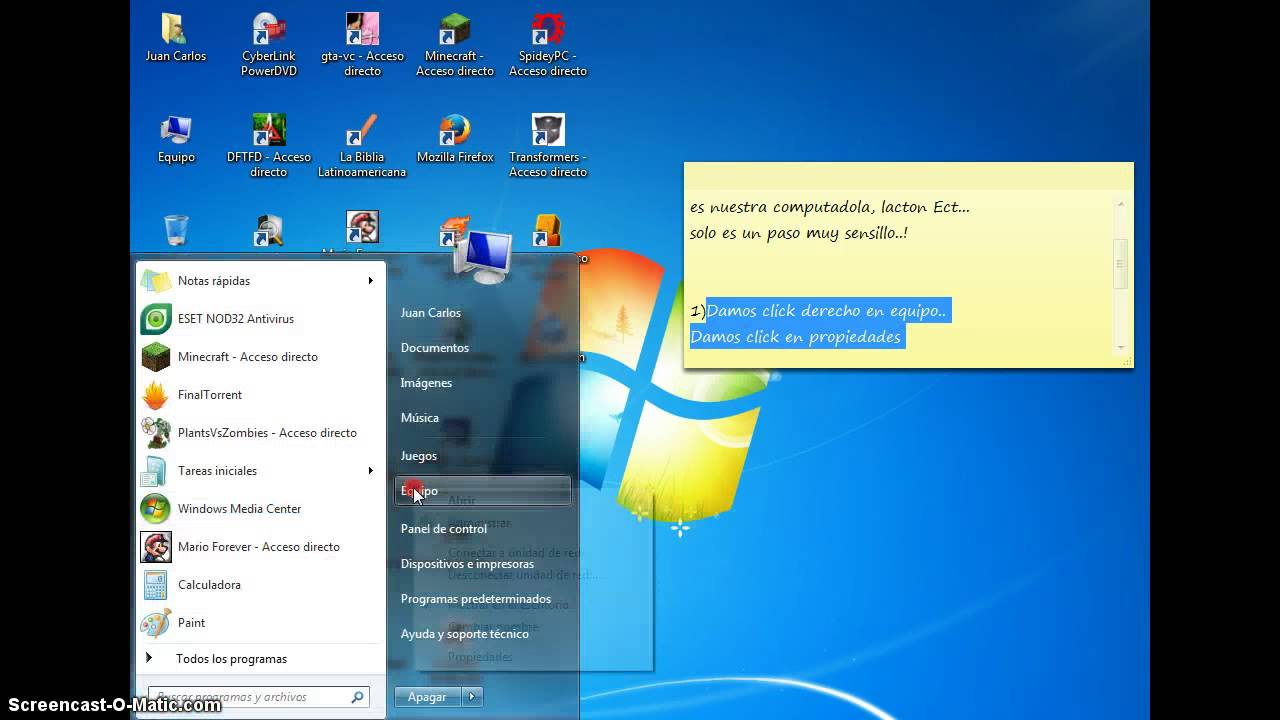The image size is (1280, 720).
Task: Click the sticky note scroll up arrow
Action: pos(1120,204)
